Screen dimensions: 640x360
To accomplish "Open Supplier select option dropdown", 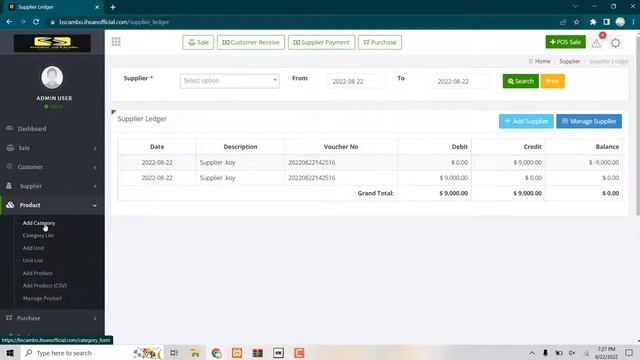I will (230, 81).
